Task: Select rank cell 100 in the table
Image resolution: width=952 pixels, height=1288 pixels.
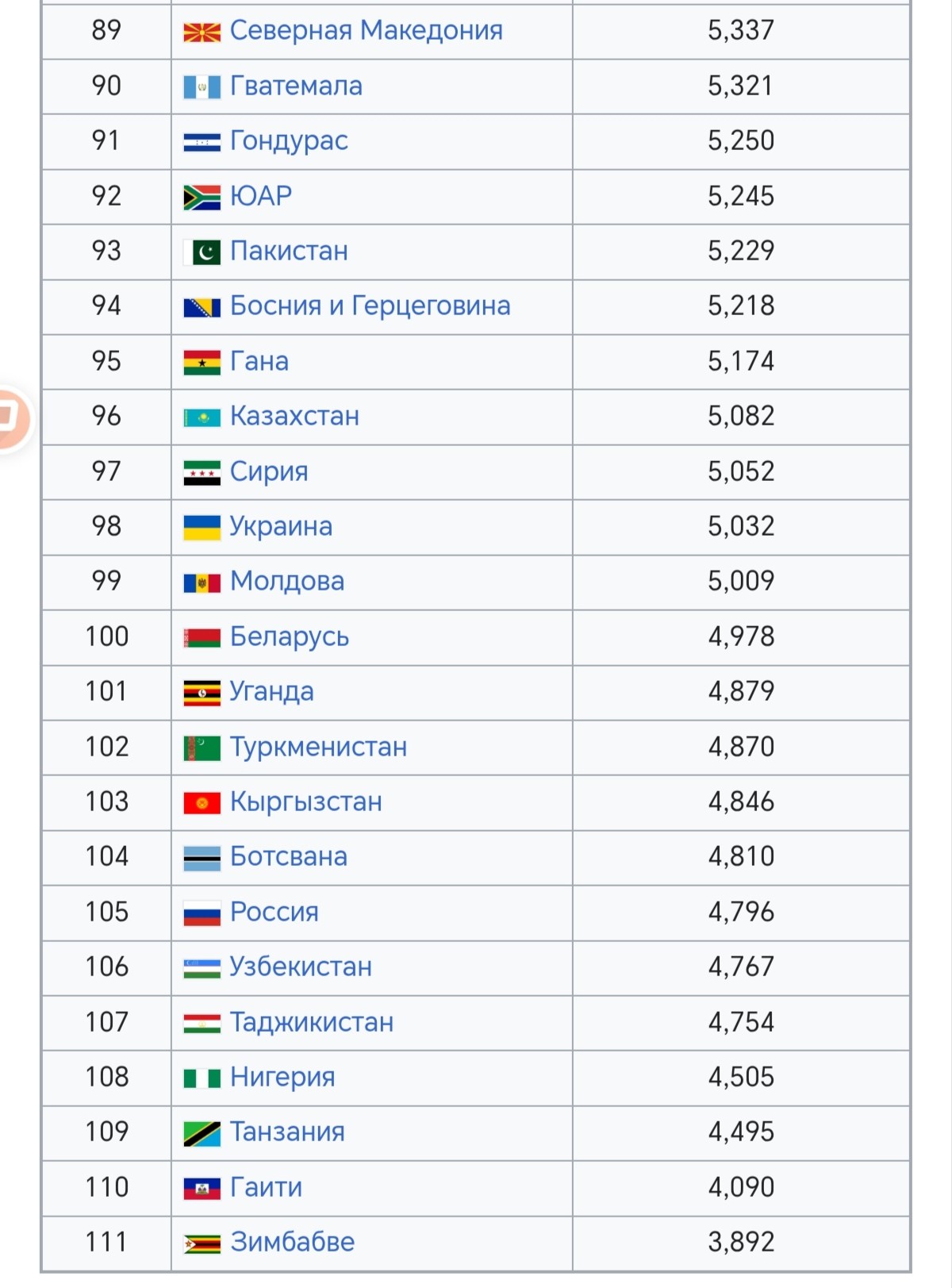Action: 106,637
